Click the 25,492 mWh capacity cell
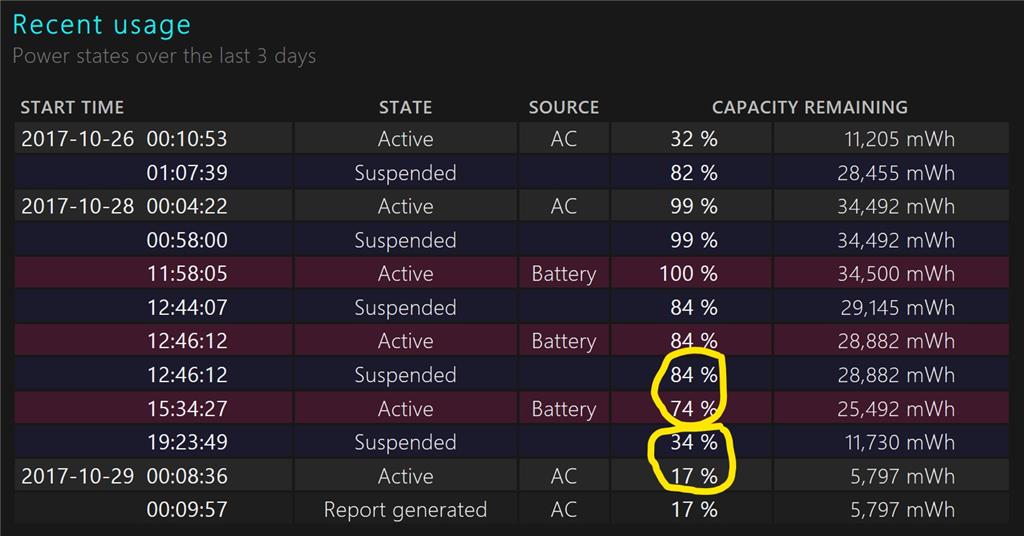This screenshot has width=1024, height=536. point(891,408)
